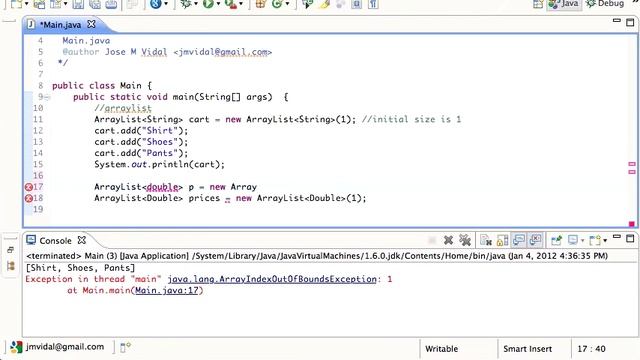Toggle Show Whitespace Characters pilcrow icon
The height and width of the screenshot is (360, 640).
tap(373, 4)
